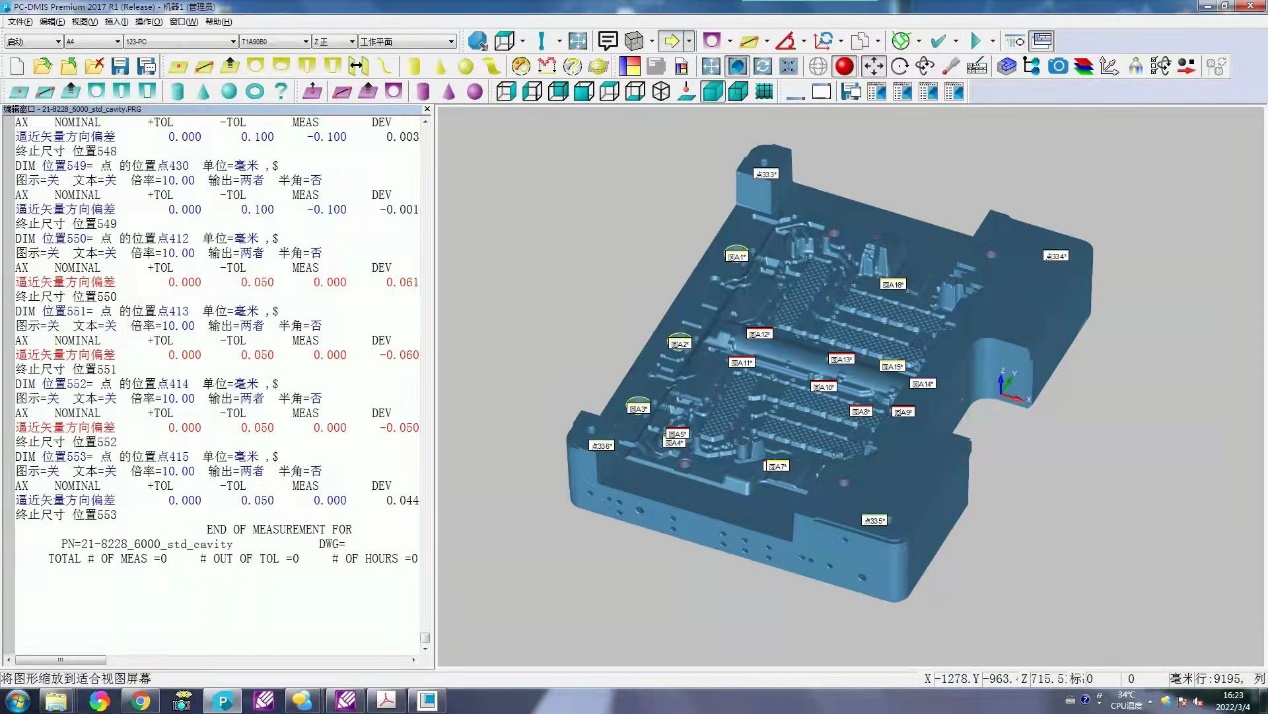
Task: Click the Save (floppy disk) icon
Action: point(120,67)
